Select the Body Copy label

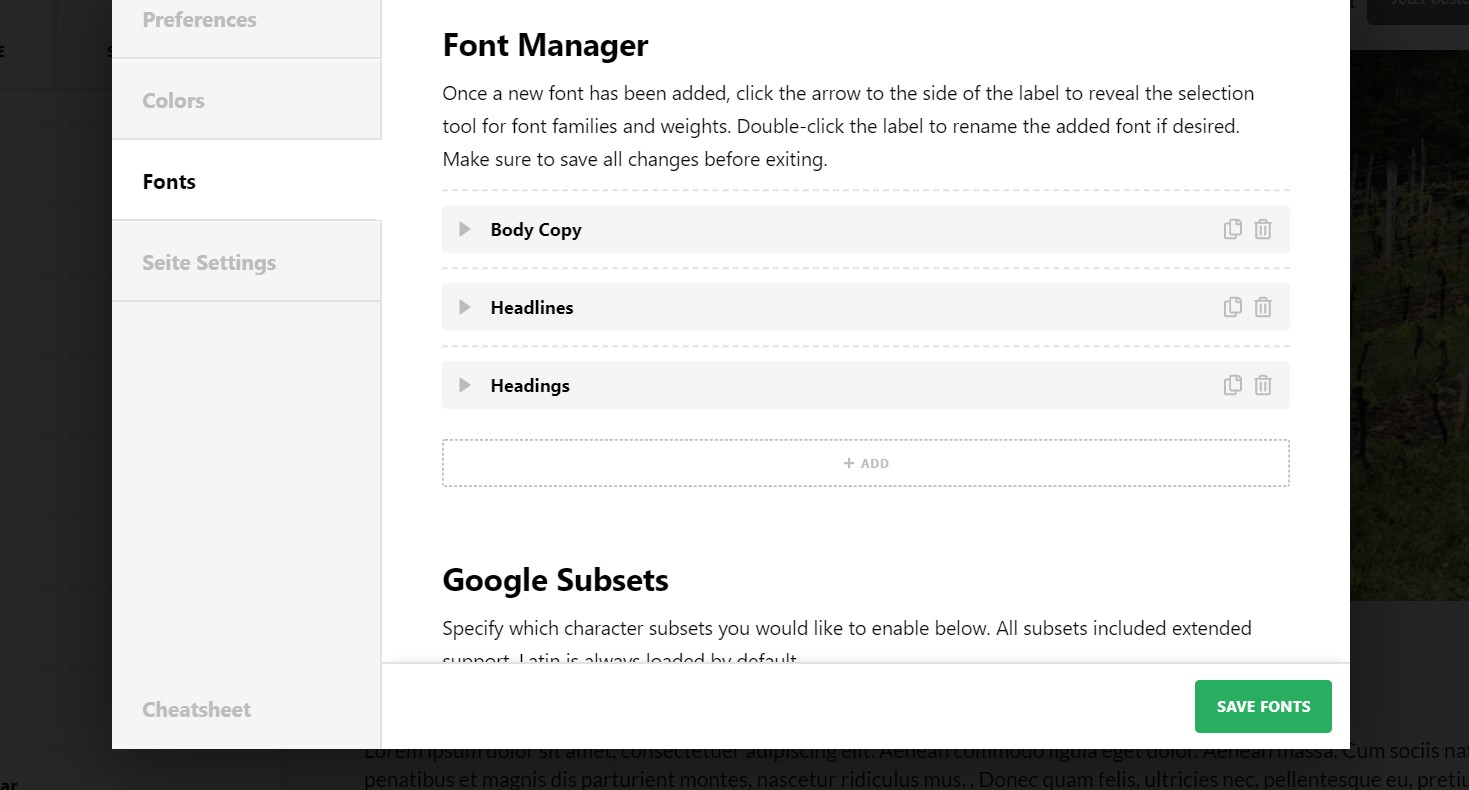(x=536, y=230)
